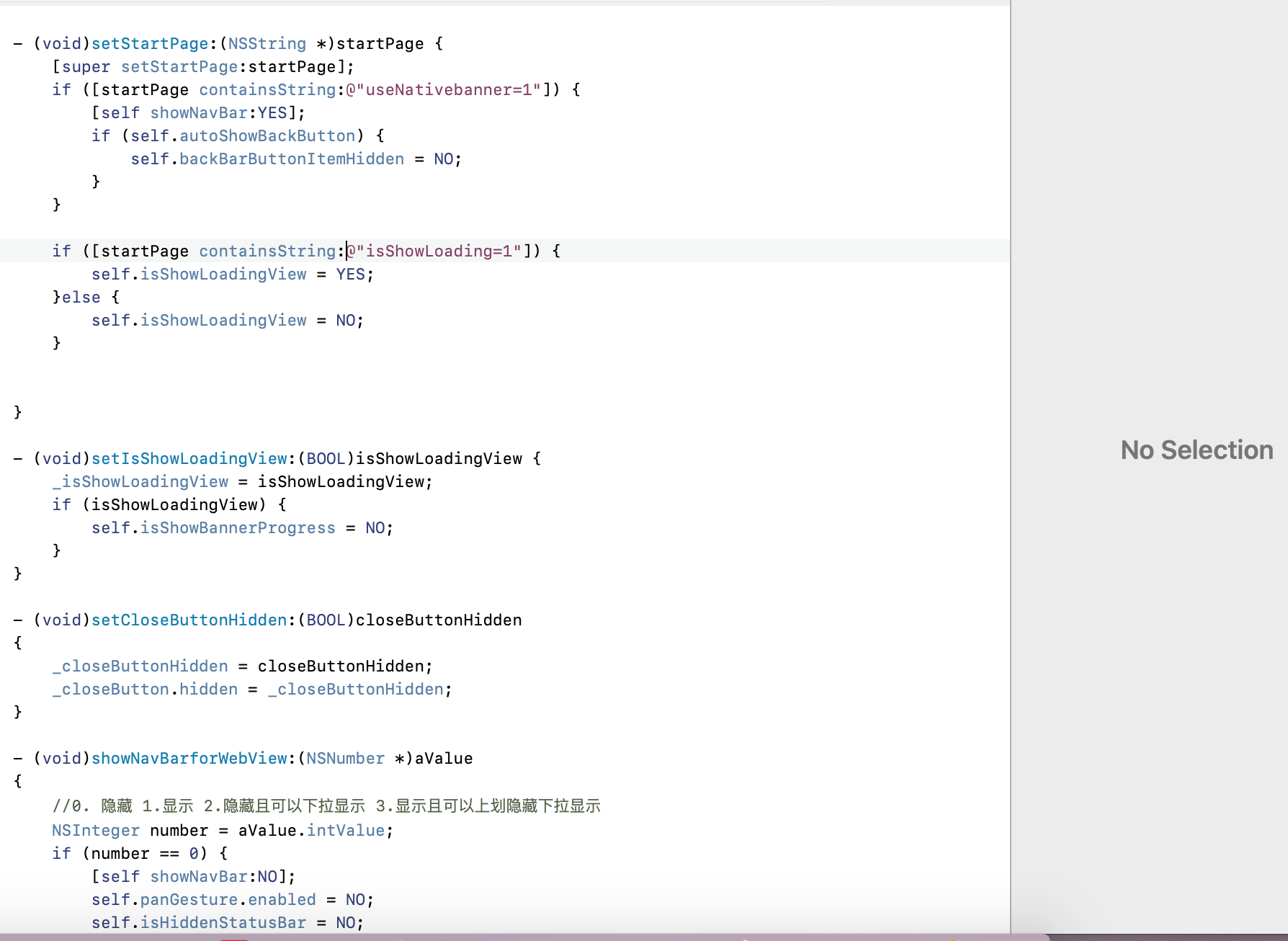This screenshot has height=941, width=1288.
Task: Click the string literal useNativebanner=1
Action: coord(443,89)
